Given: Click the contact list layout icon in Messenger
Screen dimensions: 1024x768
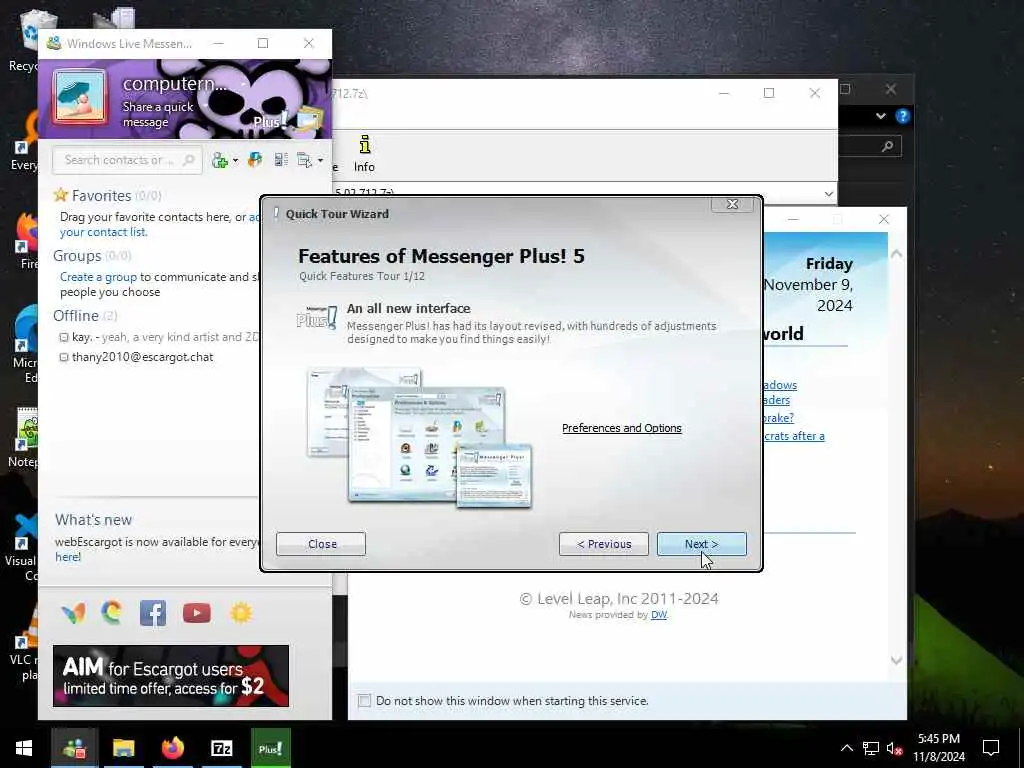Looking at the screenshot, I should point(281,160).
